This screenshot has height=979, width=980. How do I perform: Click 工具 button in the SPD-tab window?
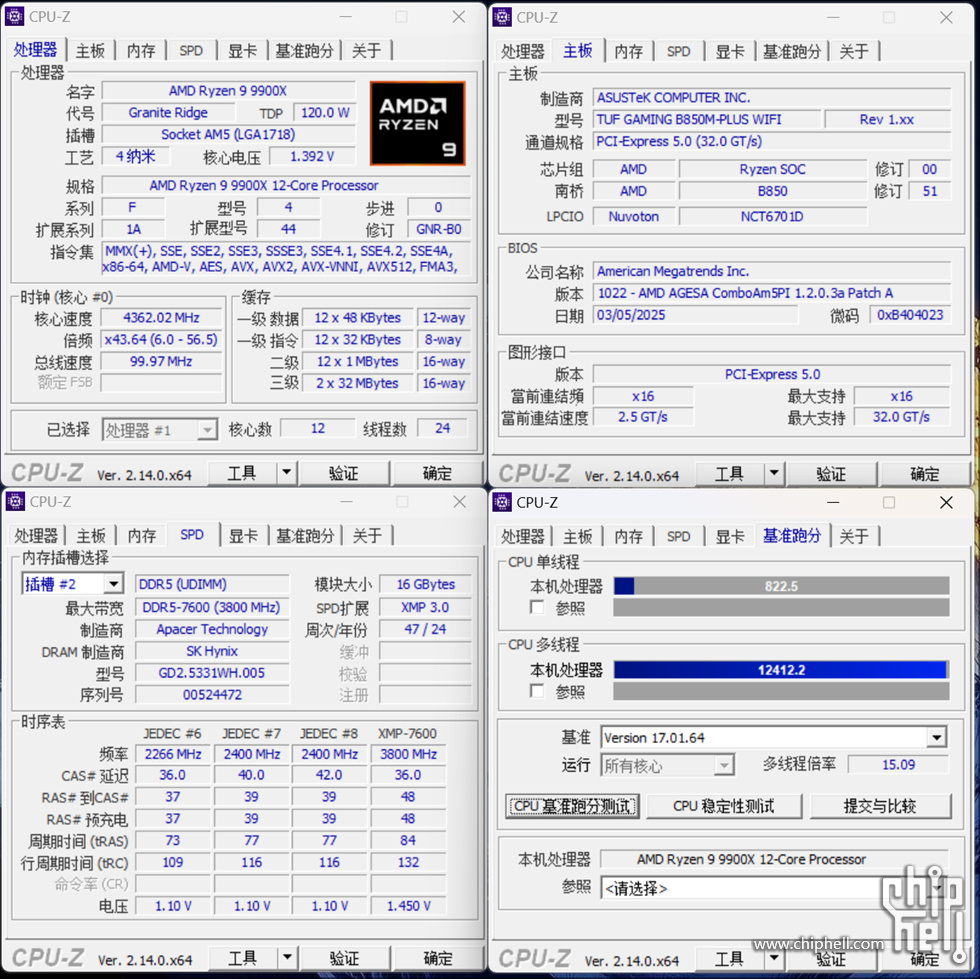click(x=242, y=957)
